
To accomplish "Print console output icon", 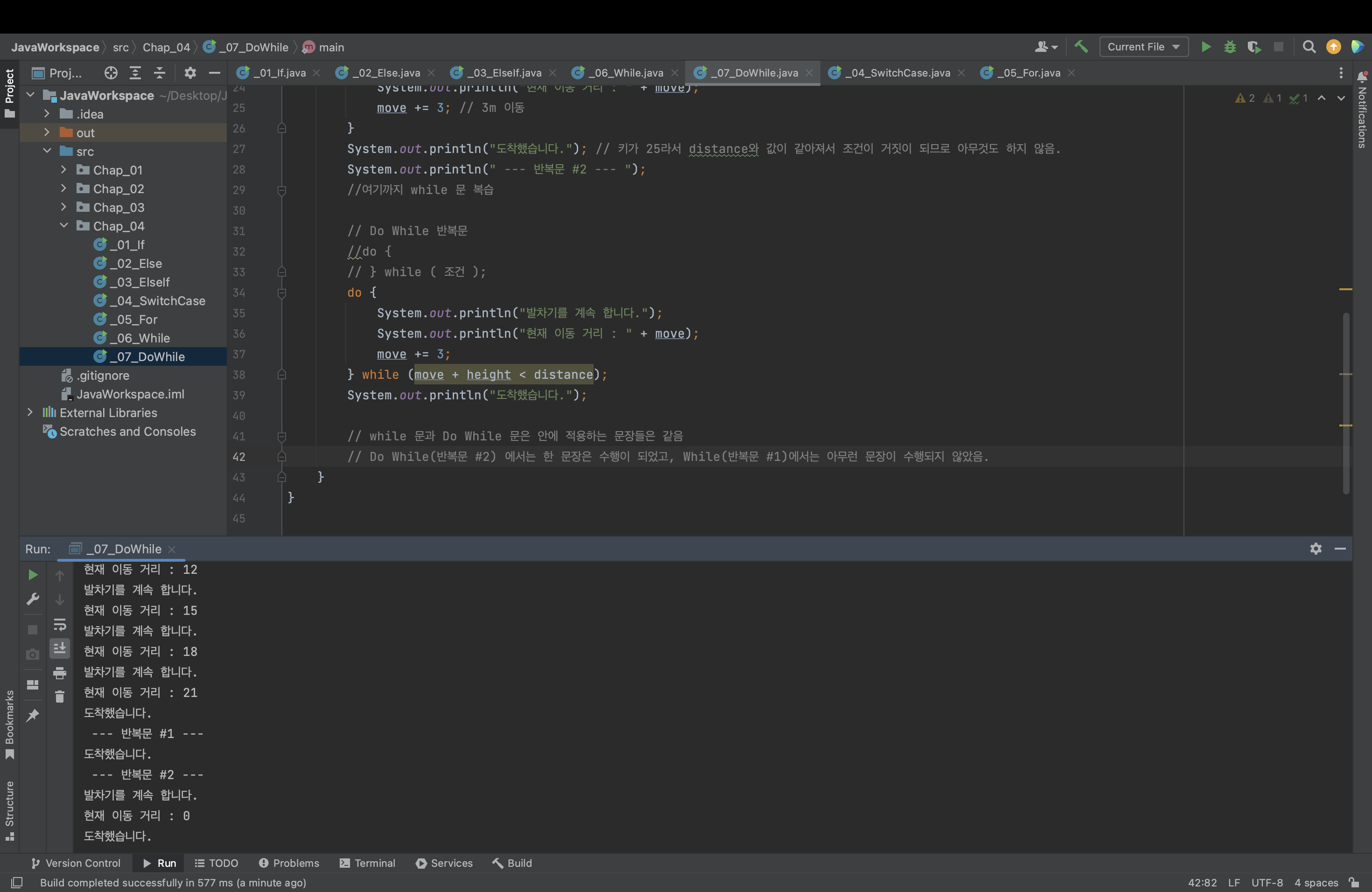I will click(x=59, y=673).
